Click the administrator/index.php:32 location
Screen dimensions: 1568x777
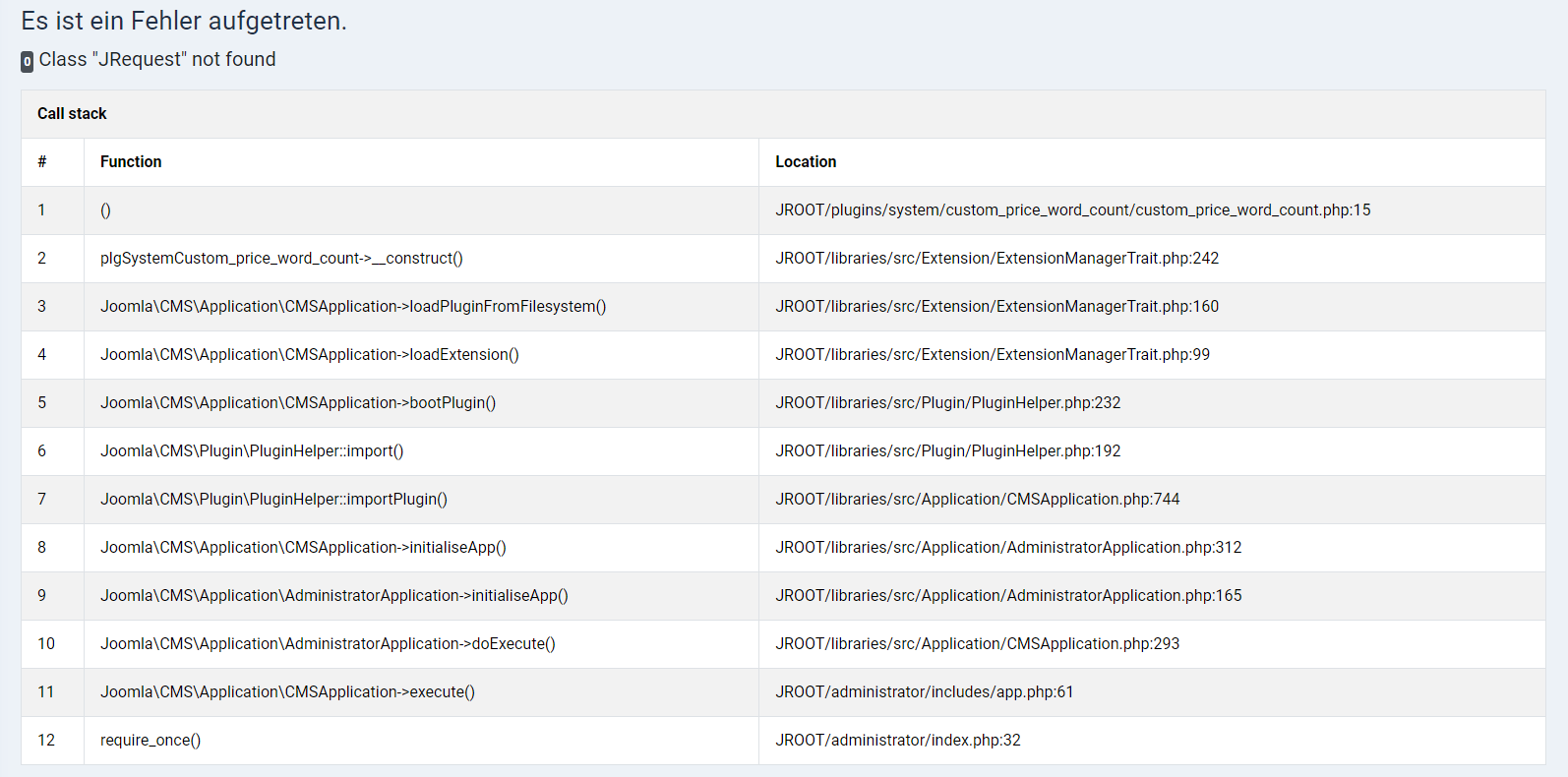pos(897,741)
